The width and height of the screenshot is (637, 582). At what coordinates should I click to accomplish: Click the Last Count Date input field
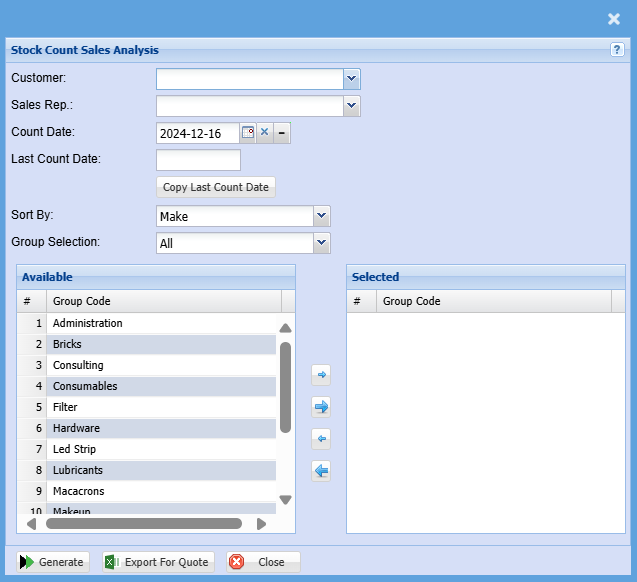click(198, 160)
